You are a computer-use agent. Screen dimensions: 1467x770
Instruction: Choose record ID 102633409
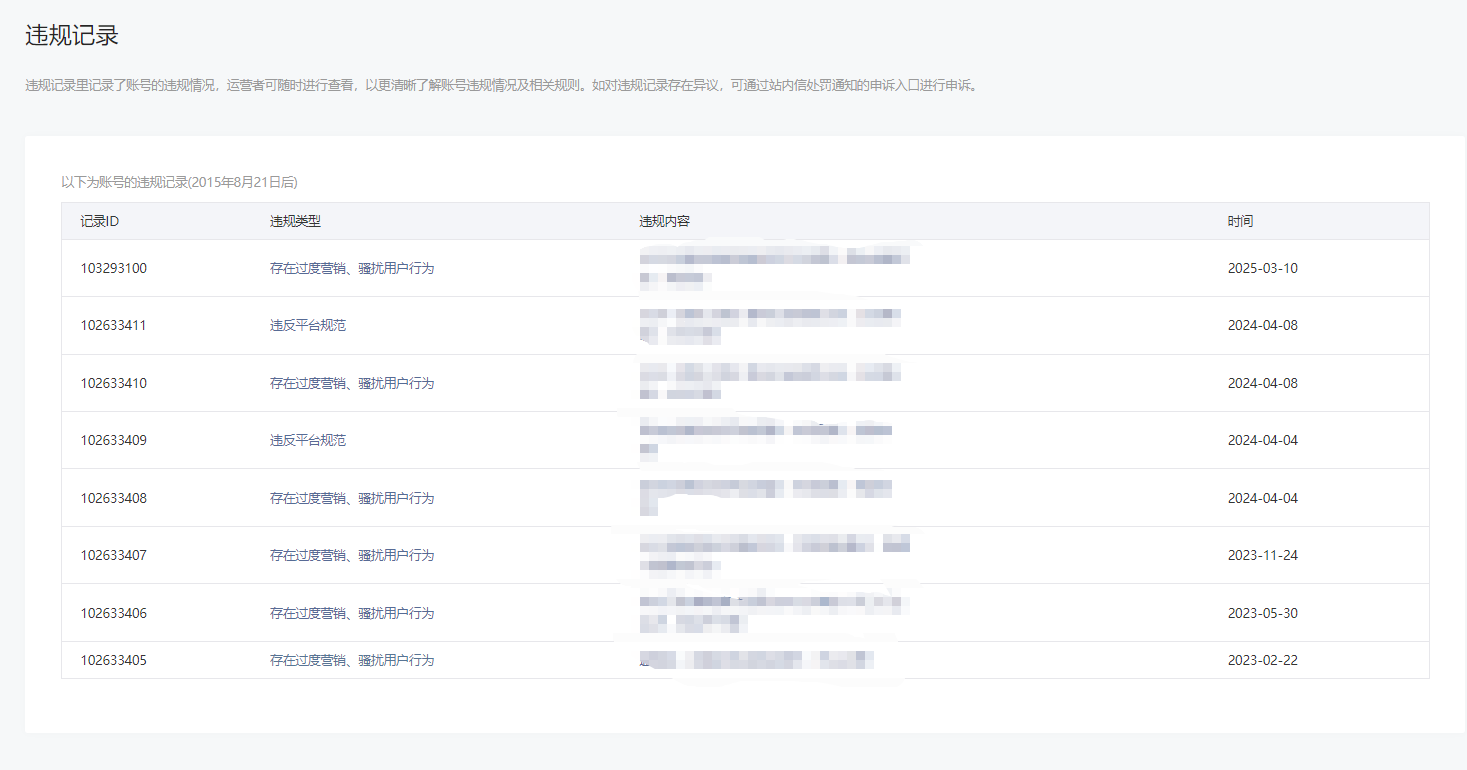[113, 440]
